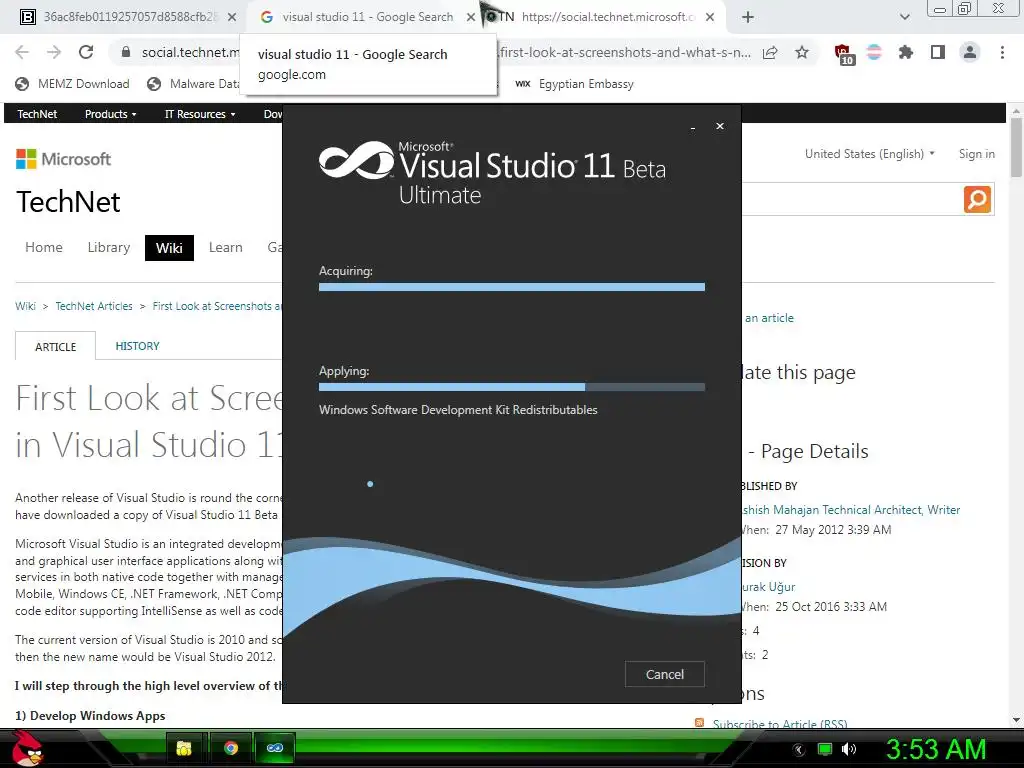Click the green network tray icon
The height and width of the screenshot is (768, 1024).
click(x=825, y=749)
